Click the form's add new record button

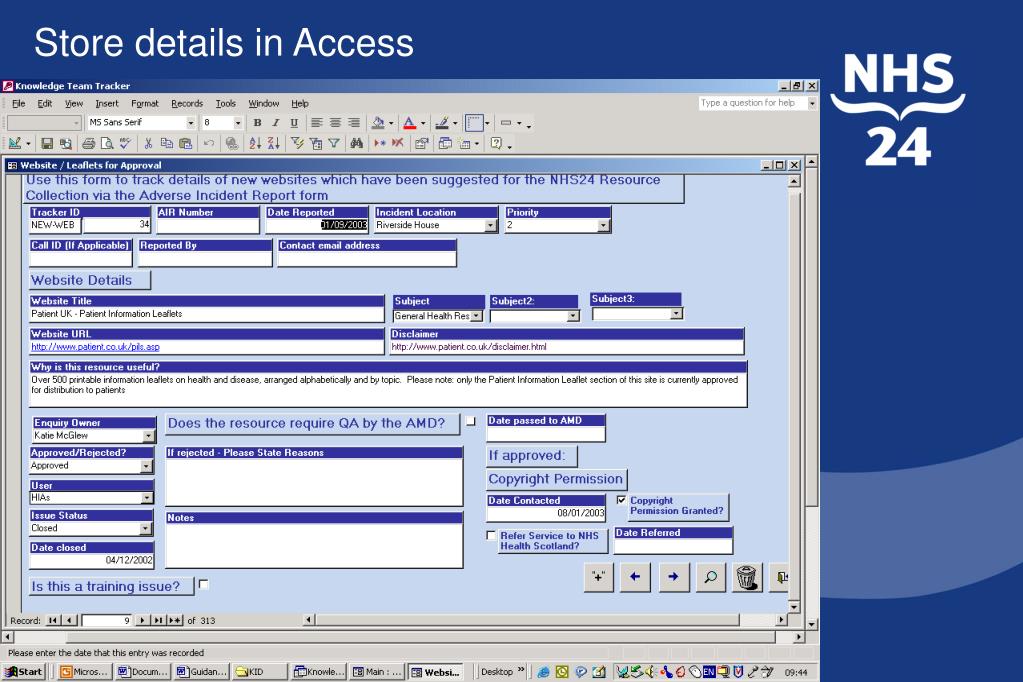(x=598, y=577)
